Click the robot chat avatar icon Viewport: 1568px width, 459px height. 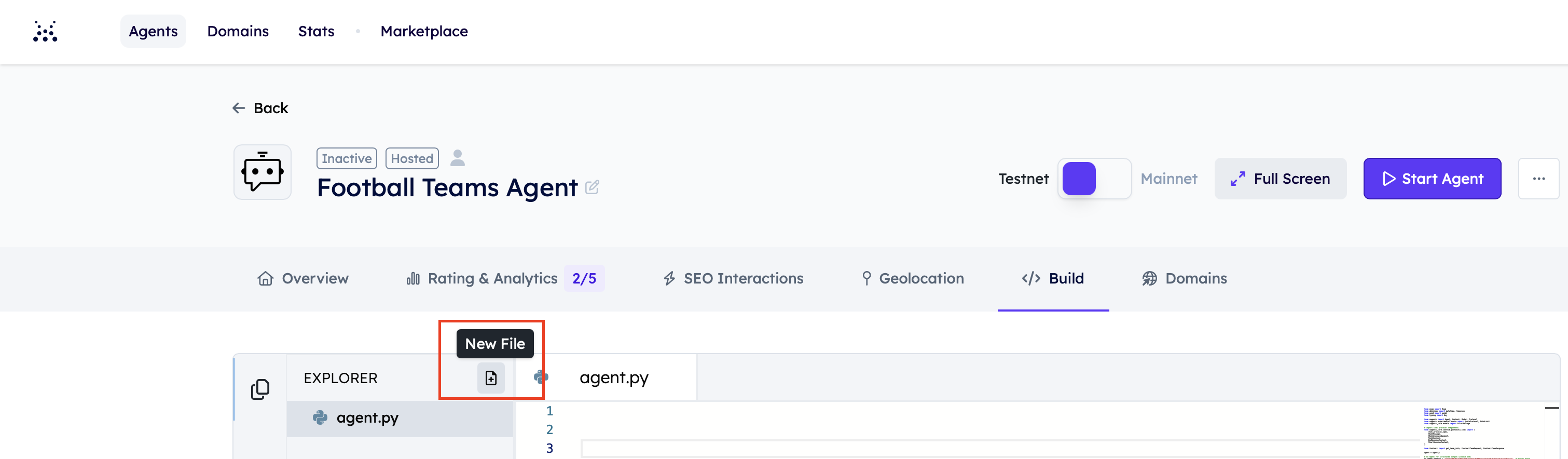(x=263, y=172)
